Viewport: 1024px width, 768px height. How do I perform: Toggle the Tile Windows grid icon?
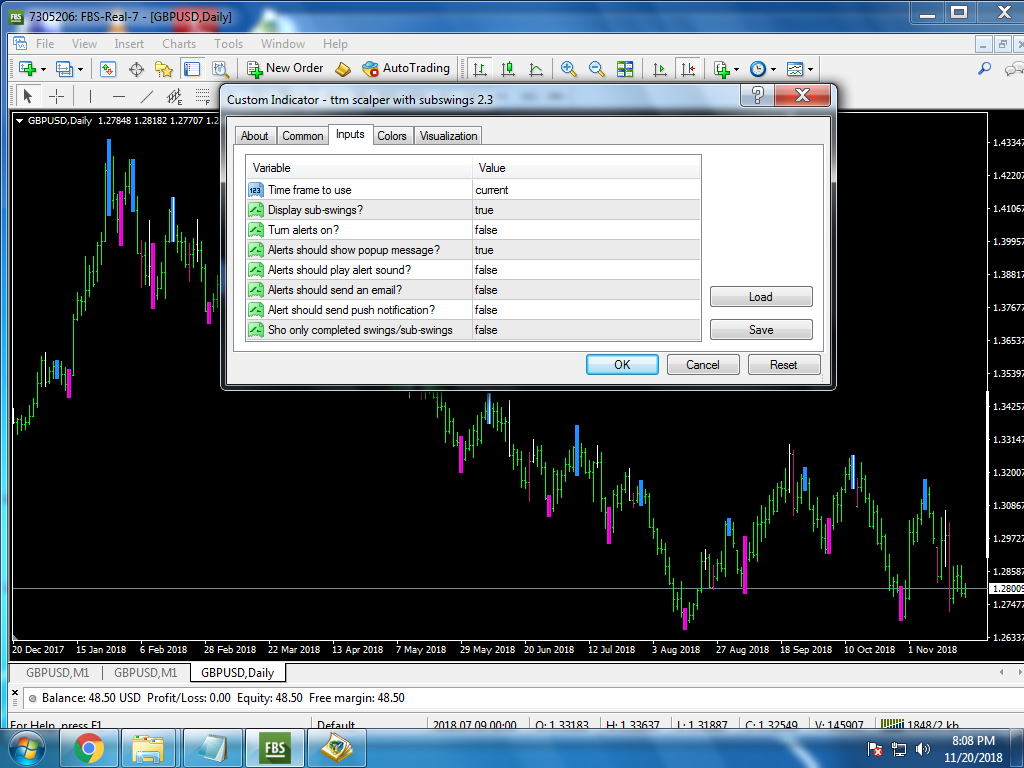625,69
